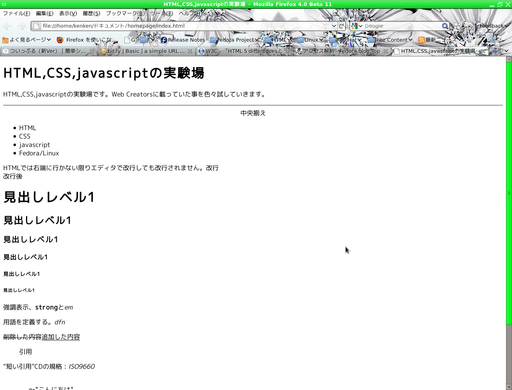
Task: Open the address bar history dropdown
Action: click(334, 26)
